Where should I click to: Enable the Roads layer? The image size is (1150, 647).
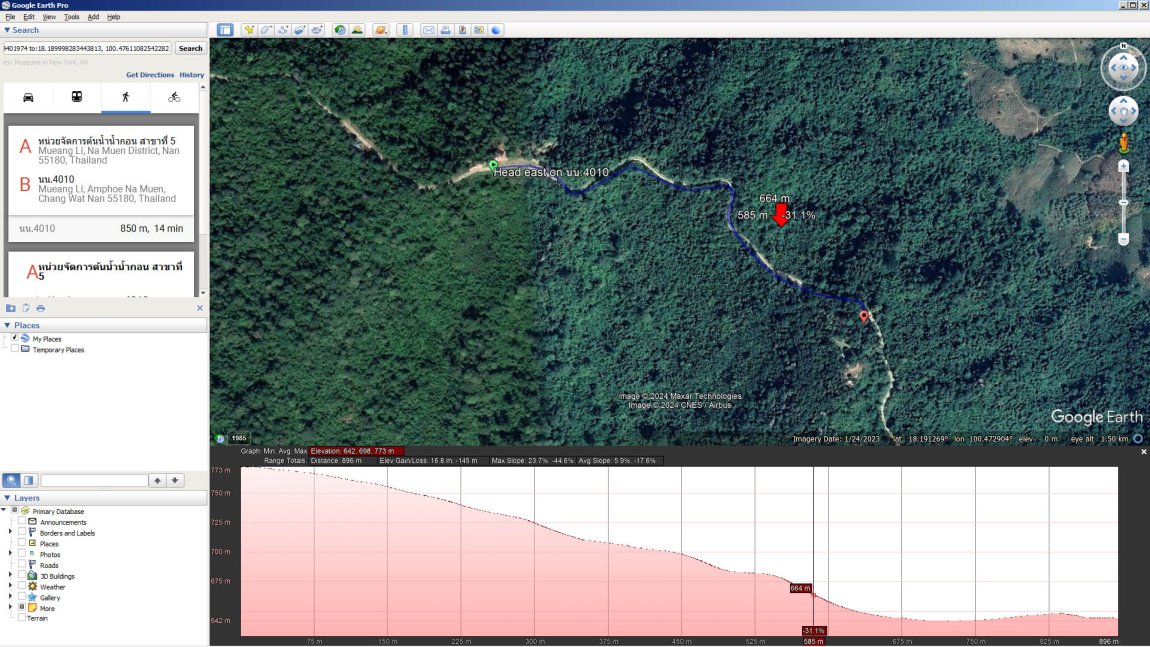21,565
